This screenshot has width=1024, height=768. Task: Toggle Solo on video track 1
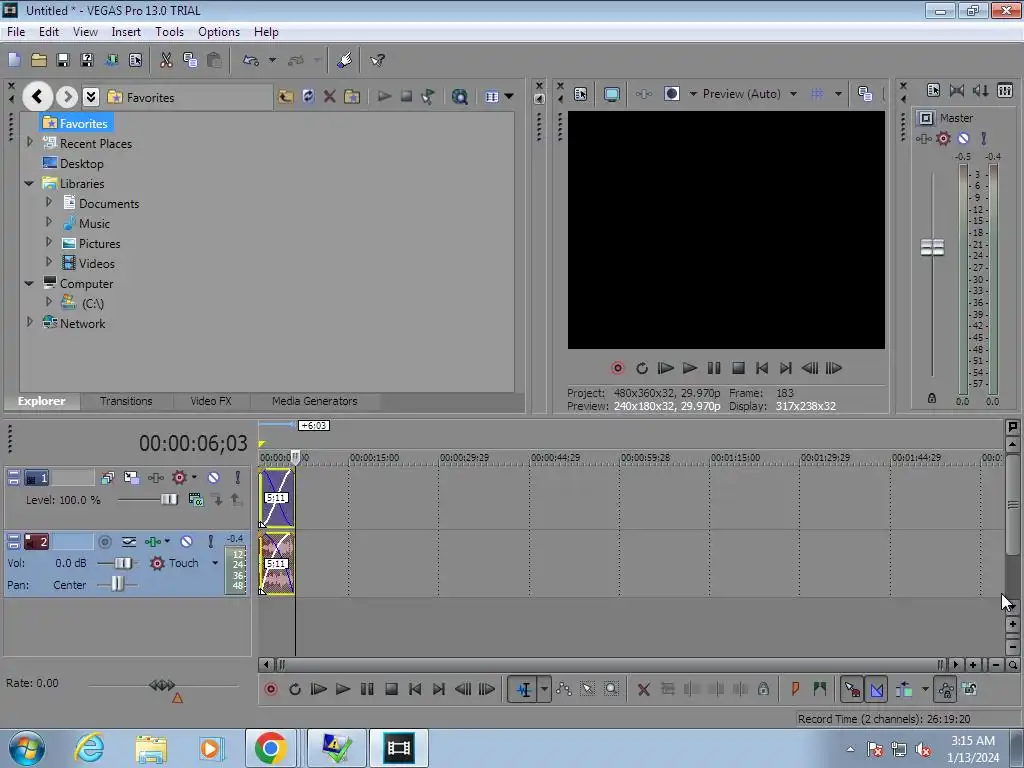click(x=238, y=478)
